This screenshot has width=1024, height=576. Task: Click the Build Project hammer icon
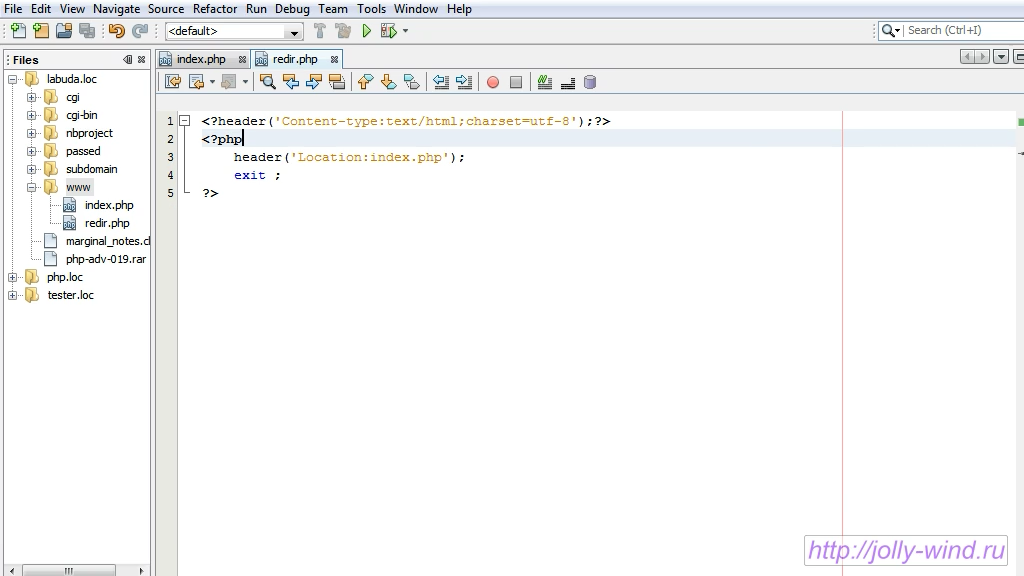(x=319, y=31)
